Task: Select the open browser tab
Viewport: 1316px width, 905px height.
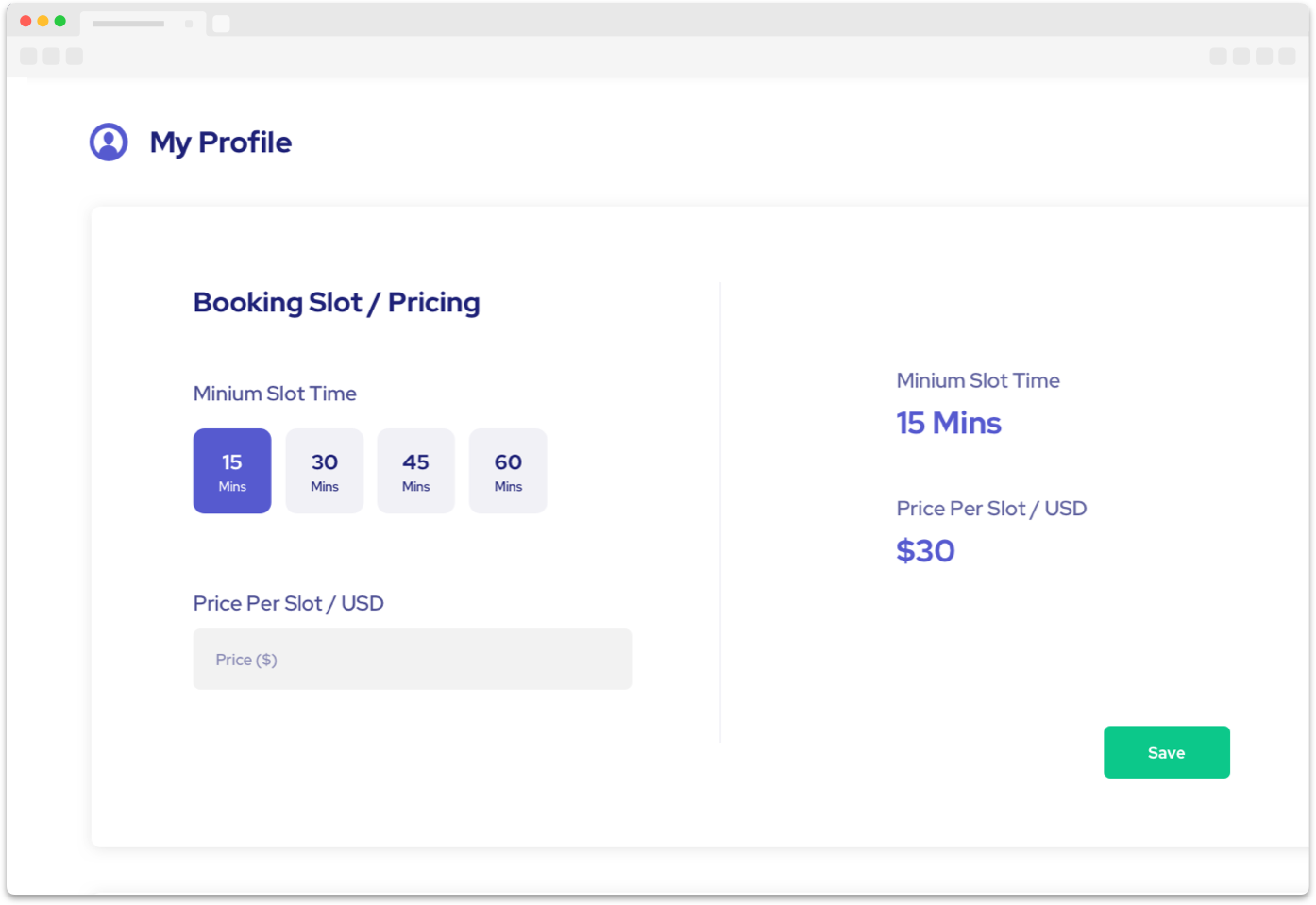Action: click(x=129, y=24)
